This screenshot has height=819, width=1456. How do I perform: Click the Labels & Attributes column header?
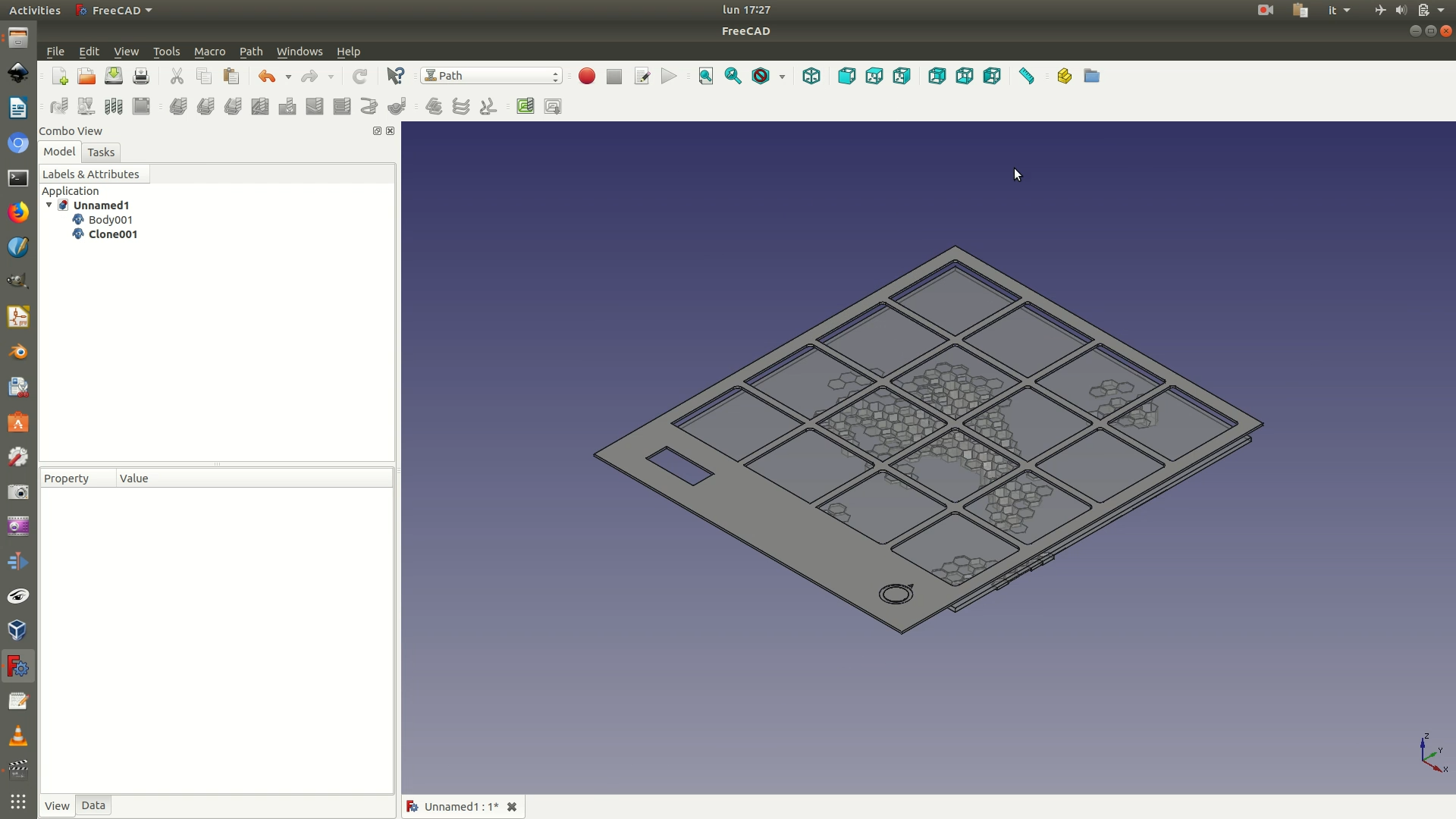point(94,174)
